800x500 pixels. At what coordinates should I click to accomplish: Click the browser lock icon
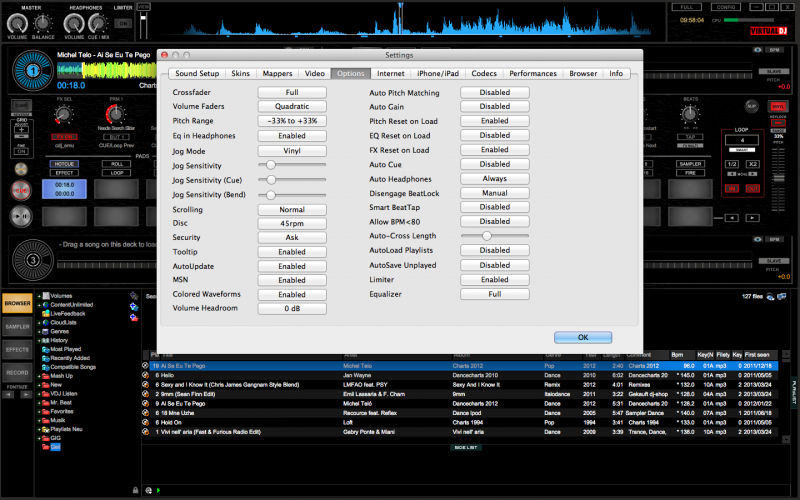135,490
